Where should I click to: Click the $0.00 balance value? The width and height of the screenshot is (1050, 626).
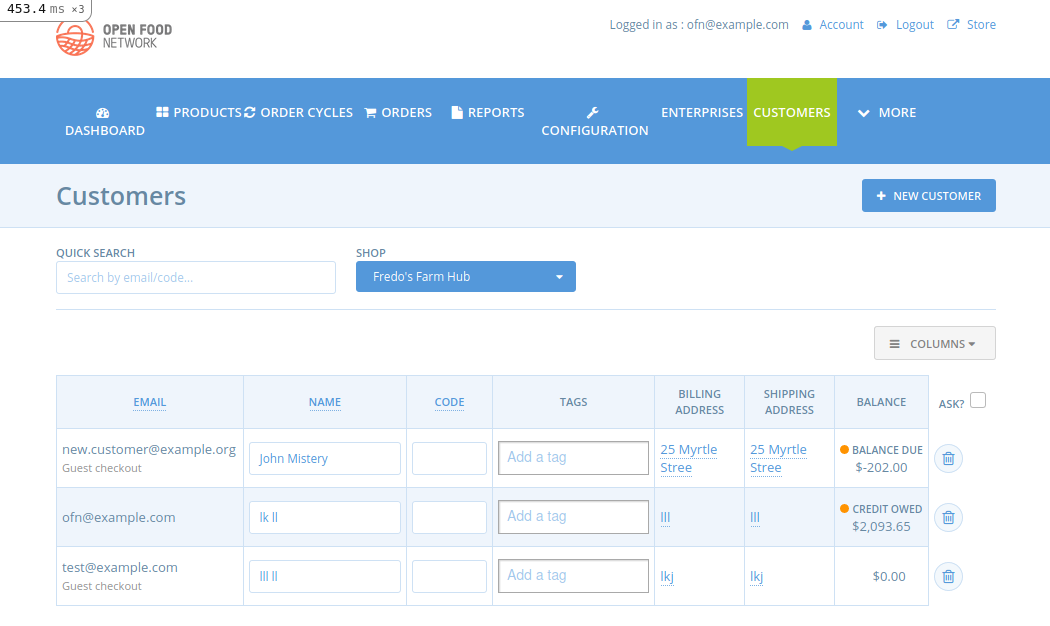coord(889,576)
